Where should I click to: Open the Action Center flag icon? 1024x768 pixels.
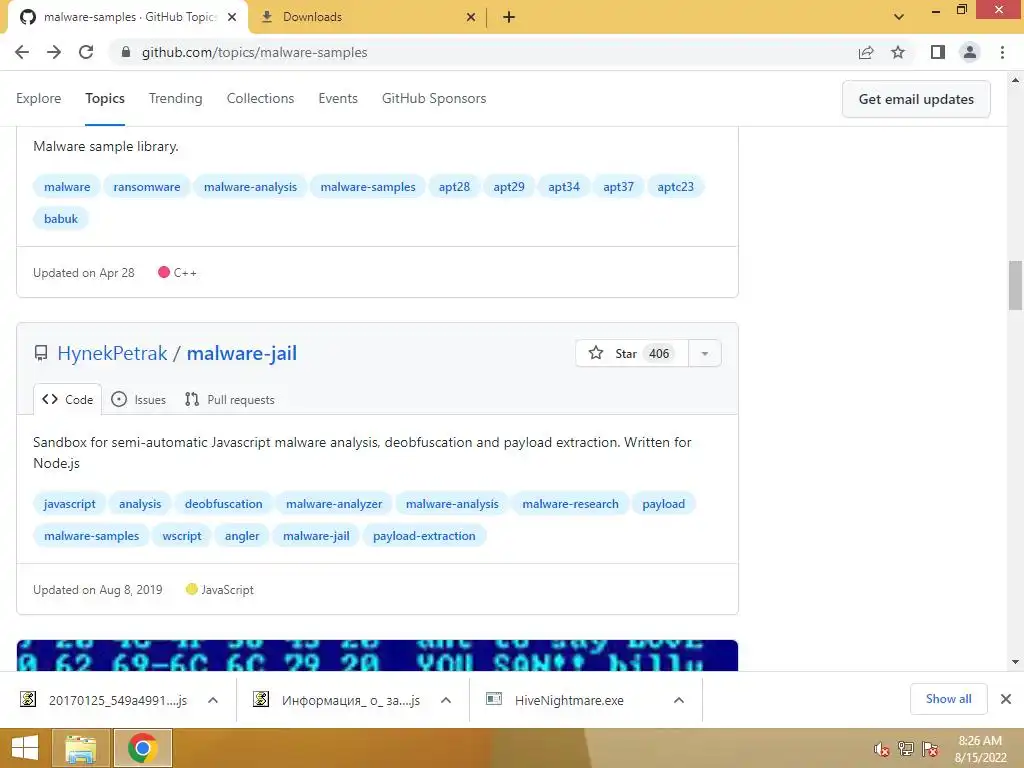click(930, 749)
